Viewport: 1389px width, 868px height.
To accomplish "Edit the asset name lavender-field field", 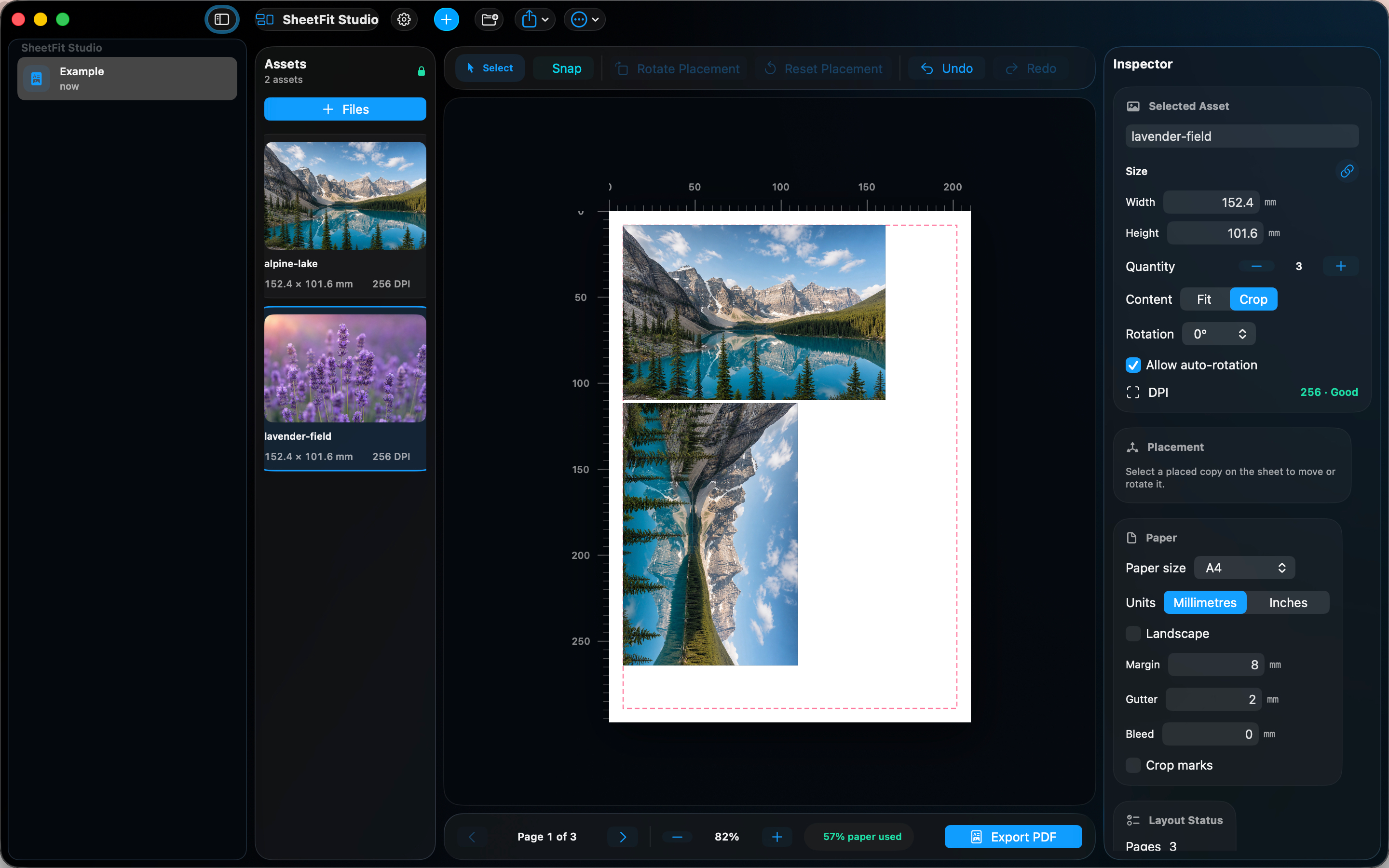I will (1242, 136).
